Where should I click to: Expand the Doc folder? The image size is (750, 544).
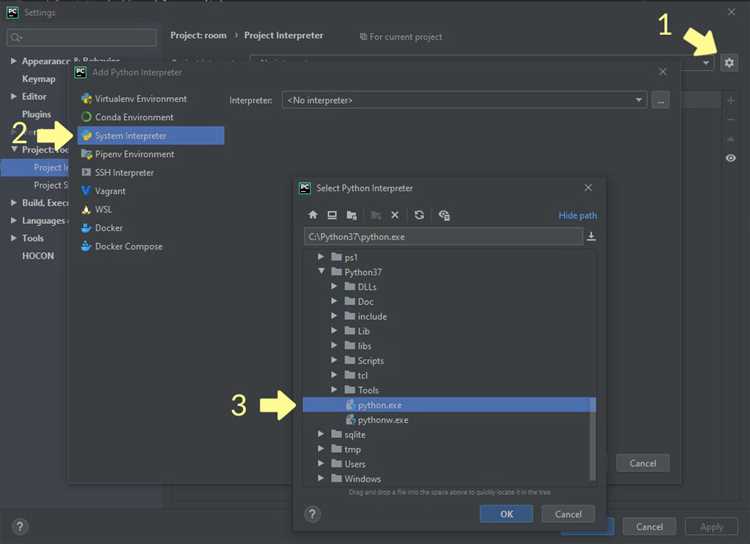pos(334,301)
